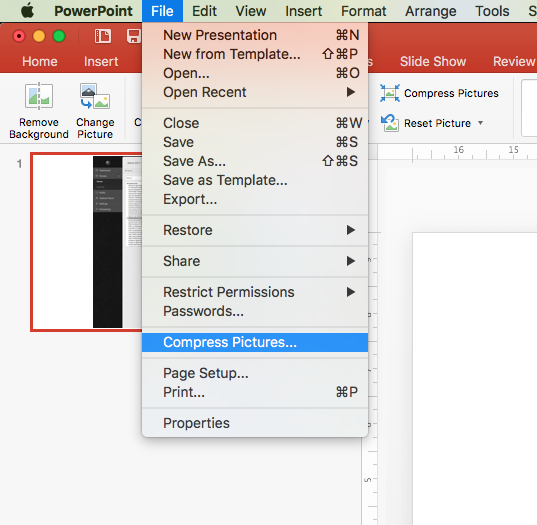The image size is (537, 525).
Task: Click the green zoom window button
Action: click(59, 36)
